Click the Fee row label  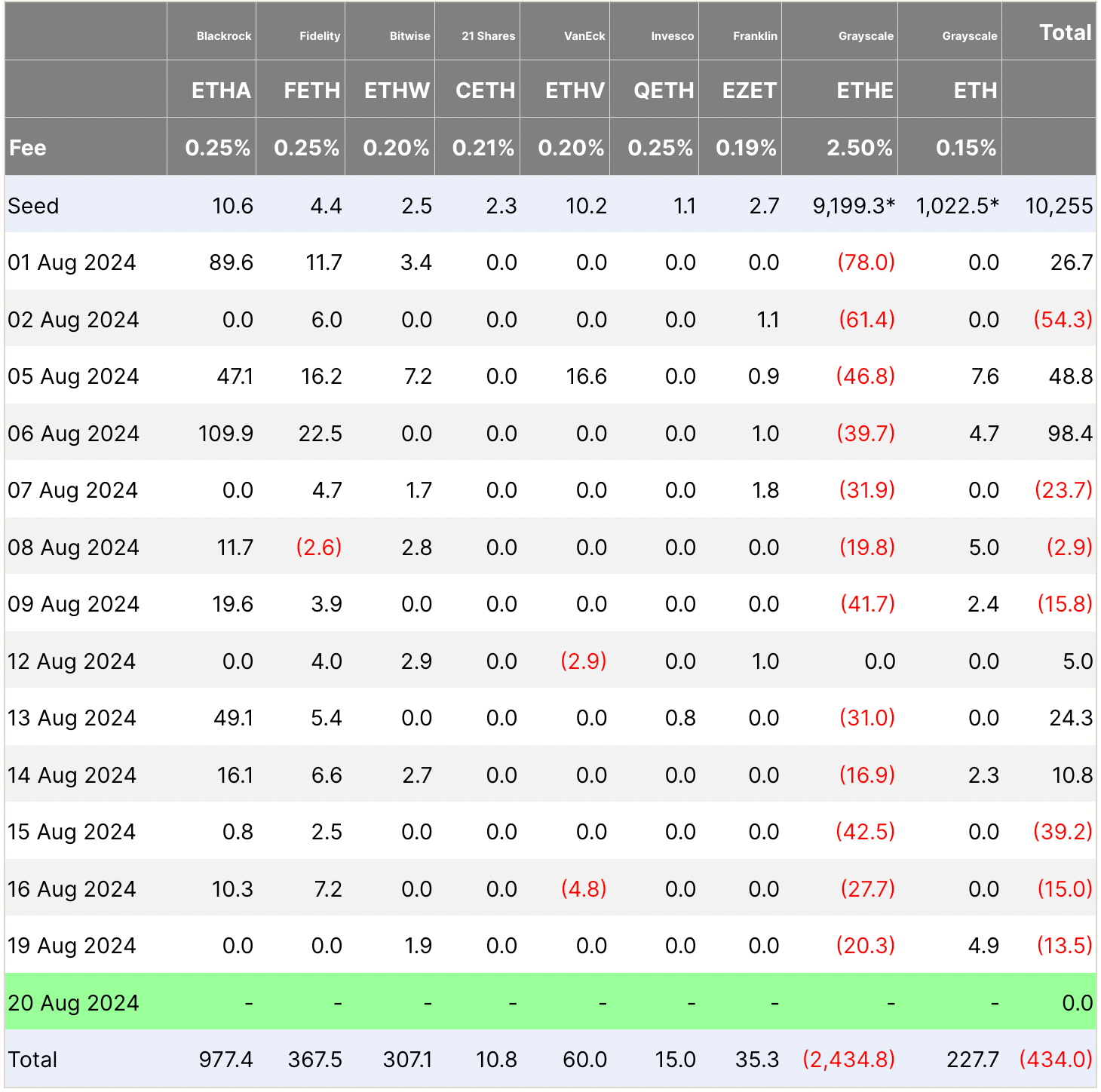click(28, 148)
